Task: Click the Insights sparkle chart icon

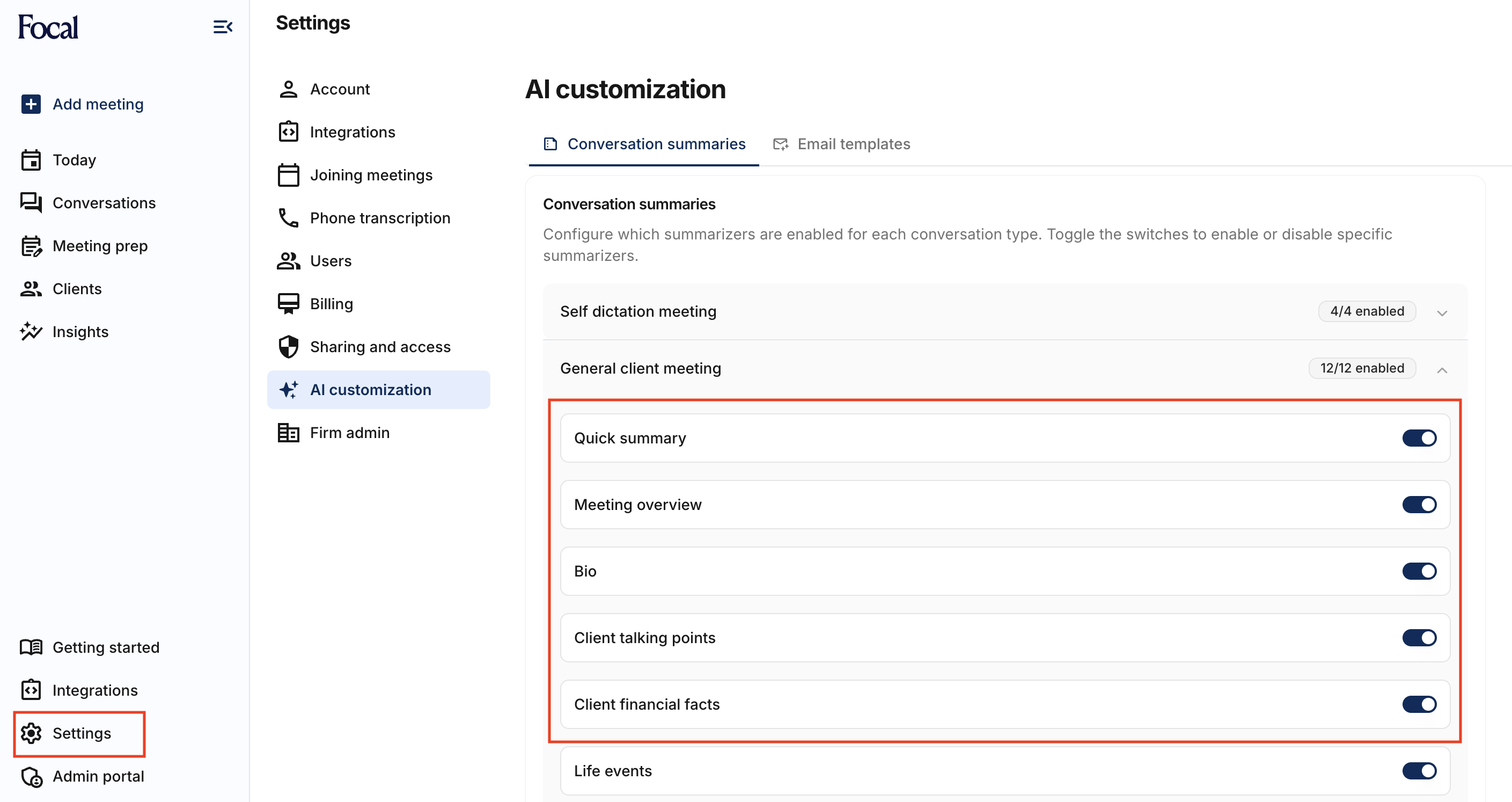Action: coord(31,332)
